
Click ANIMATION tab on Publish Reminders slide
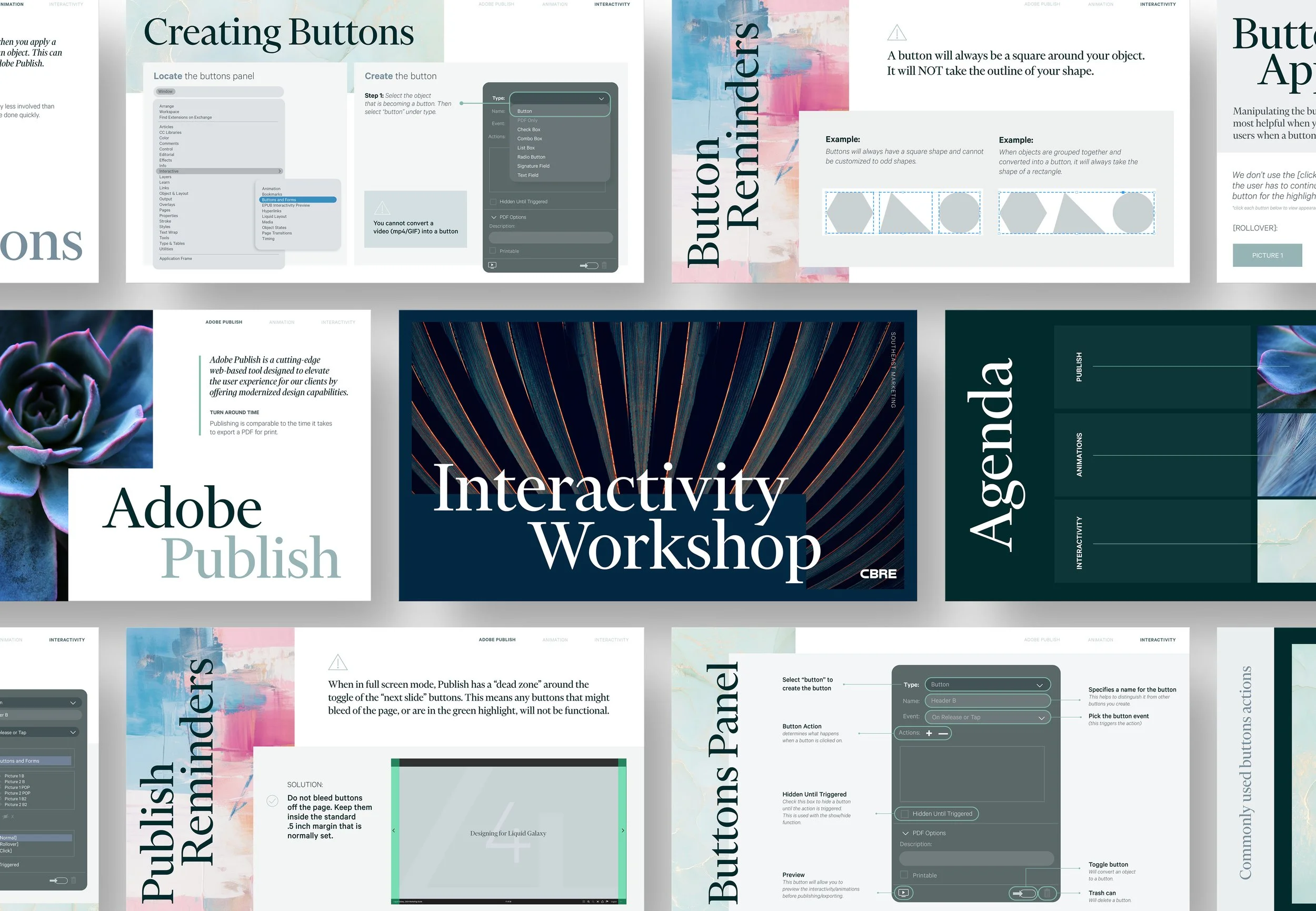(555, 640)
